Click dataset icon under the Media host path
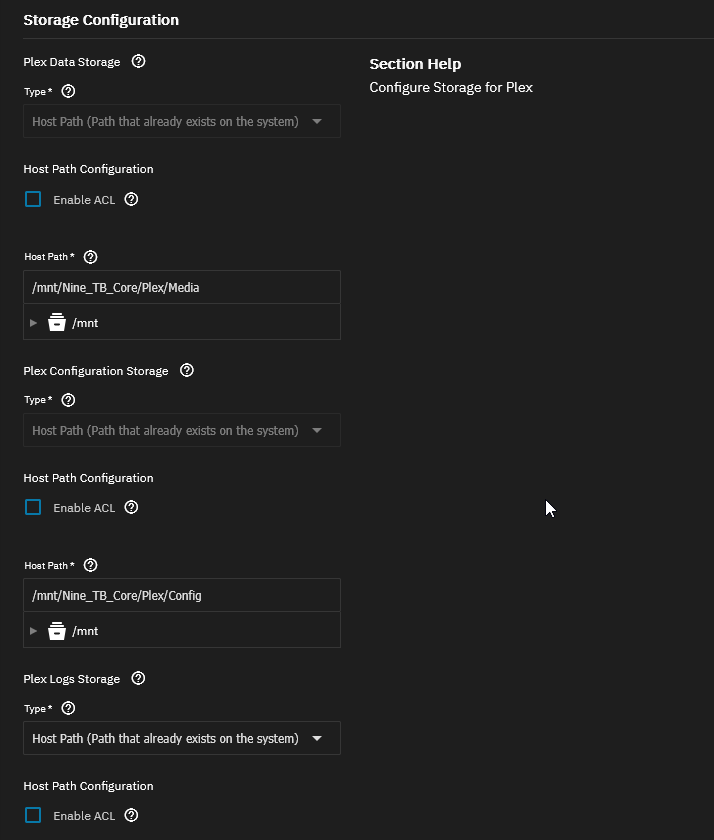714x840 pixels. click(57, 322)
